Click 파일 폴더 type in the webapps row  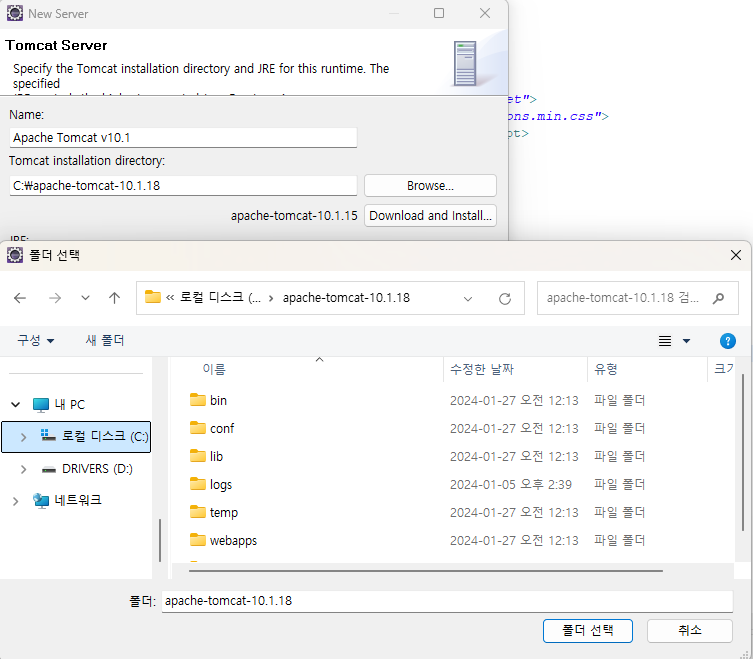pyautogui.click(x=619, y=540)
